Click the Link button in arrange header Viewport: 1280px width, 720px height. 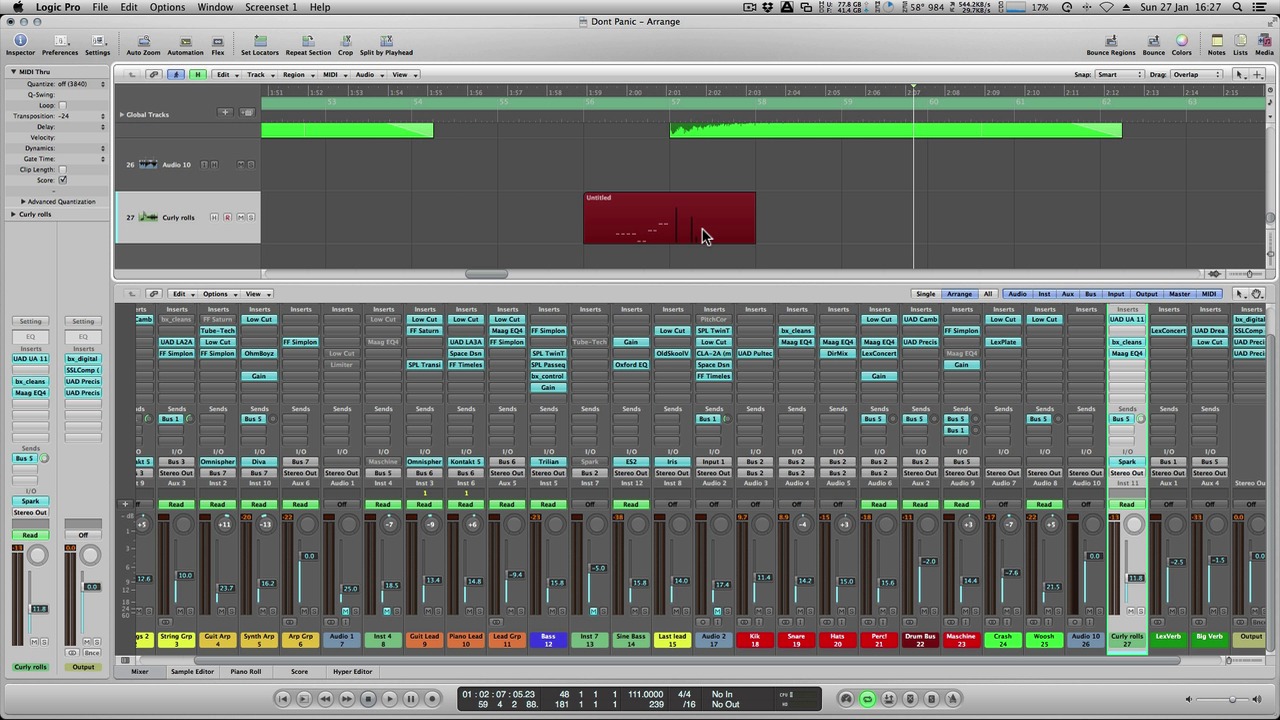click(154, 74)
